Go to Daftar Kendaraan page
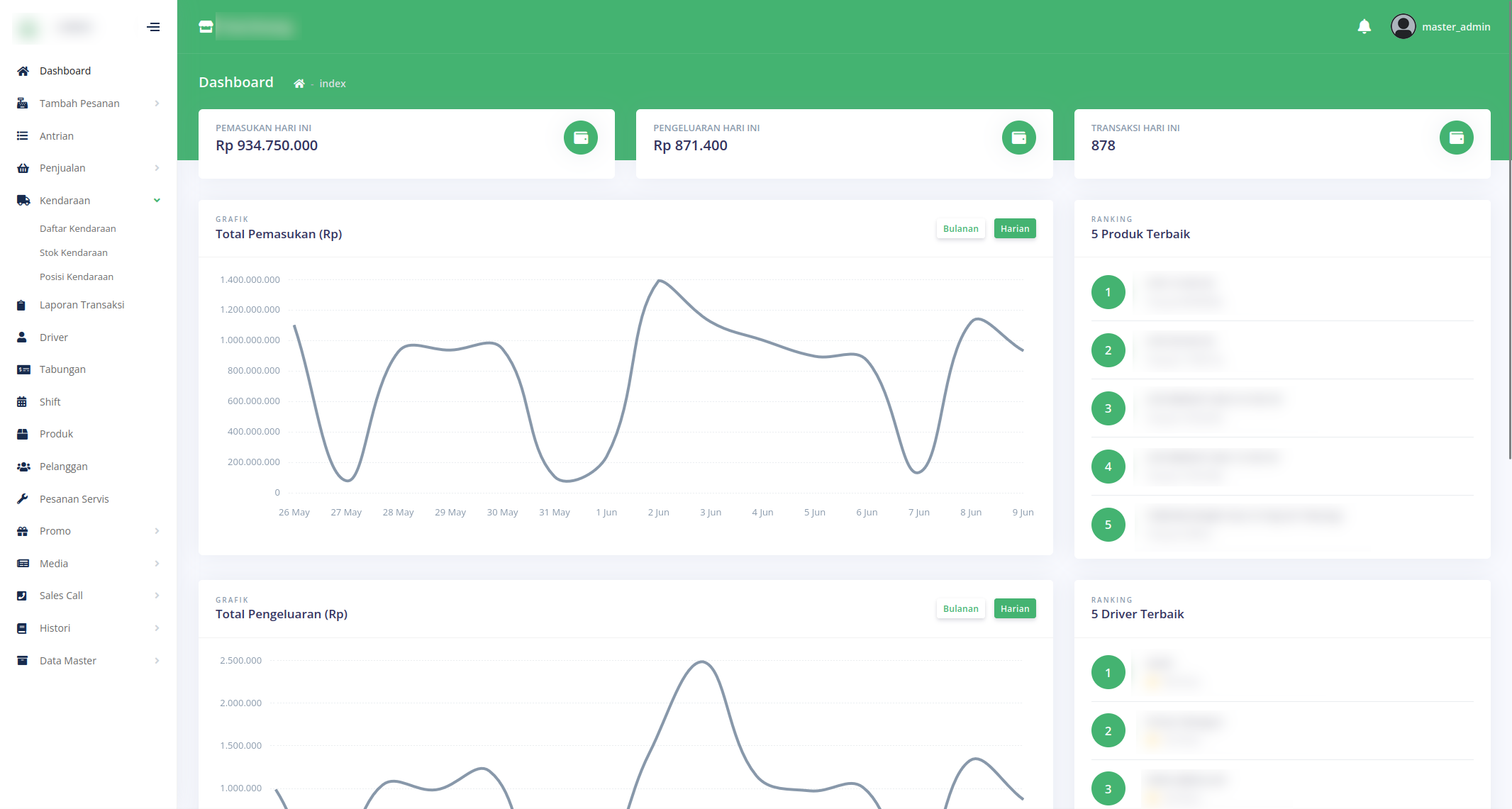Image resolution: width=1512 pixels, height=809 pixels. point(78,228)
